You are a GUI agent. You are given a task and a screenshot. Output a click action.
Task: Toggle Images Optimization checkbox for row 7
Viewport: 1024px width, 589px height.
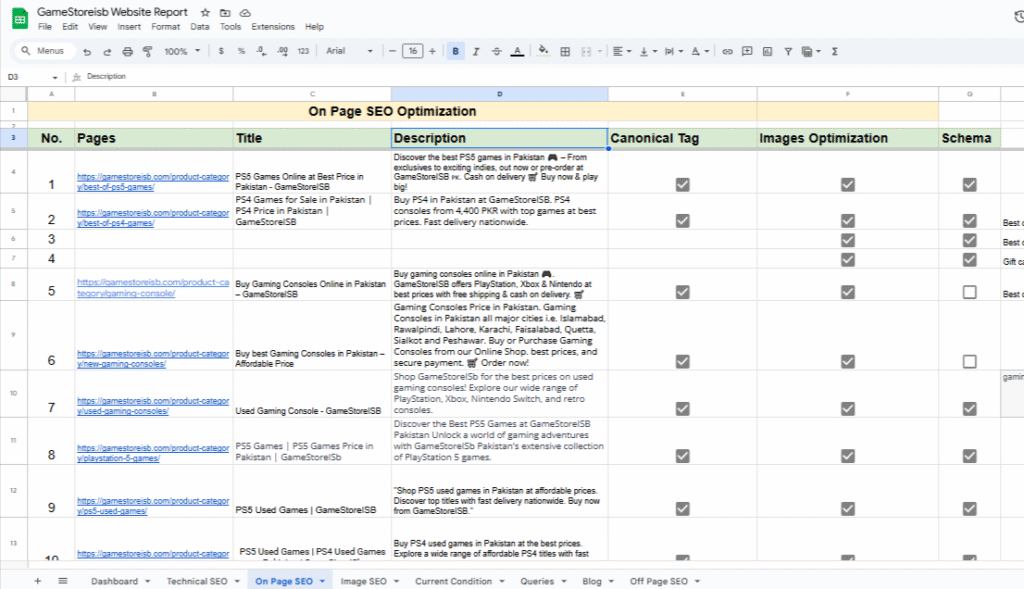847,408
